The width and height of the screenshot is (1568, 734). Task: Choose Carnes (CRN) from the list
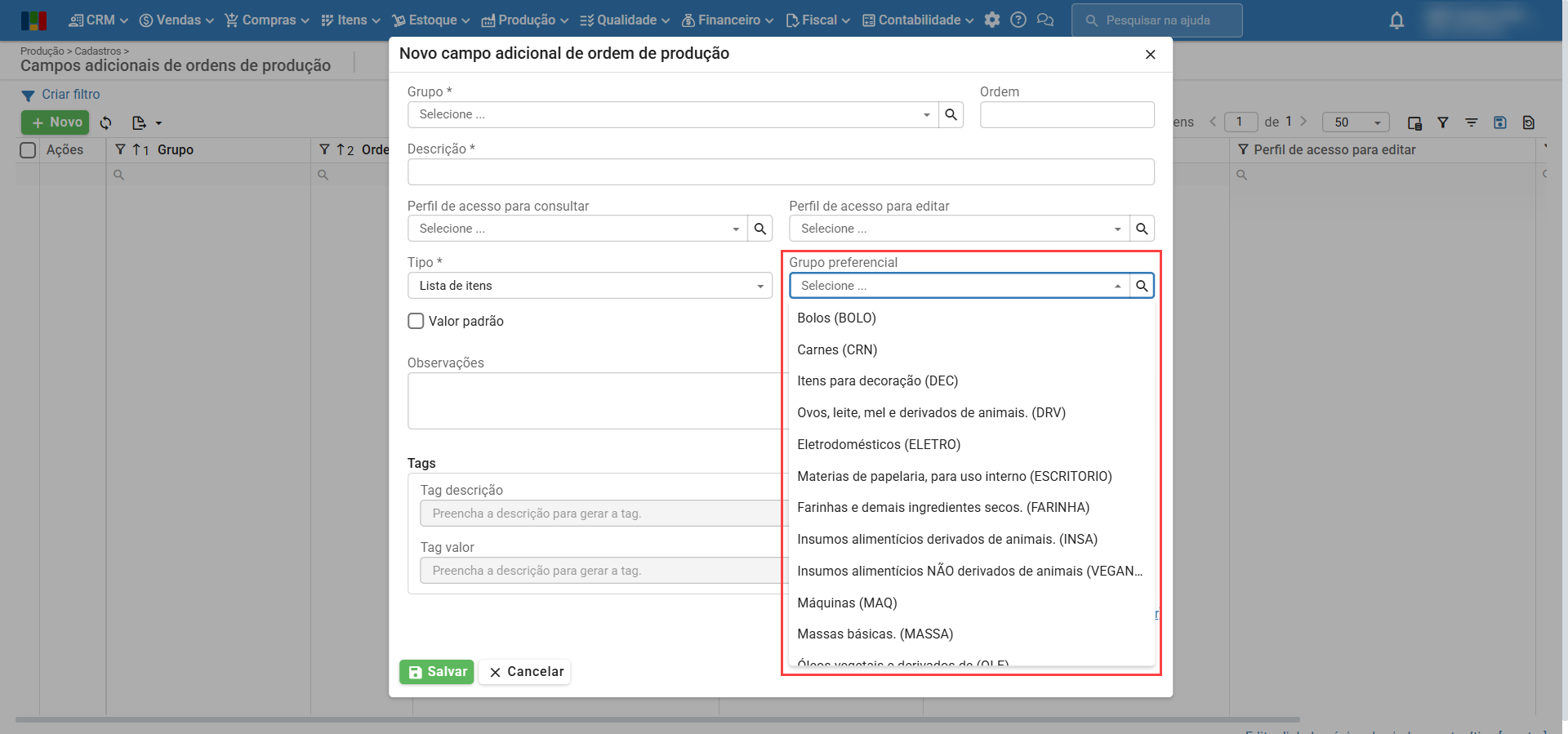837,349
